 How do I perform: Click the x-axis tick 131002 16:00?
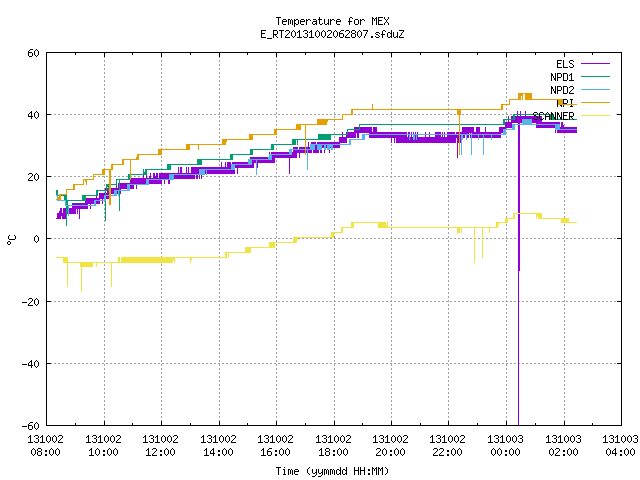coord(276,446)
